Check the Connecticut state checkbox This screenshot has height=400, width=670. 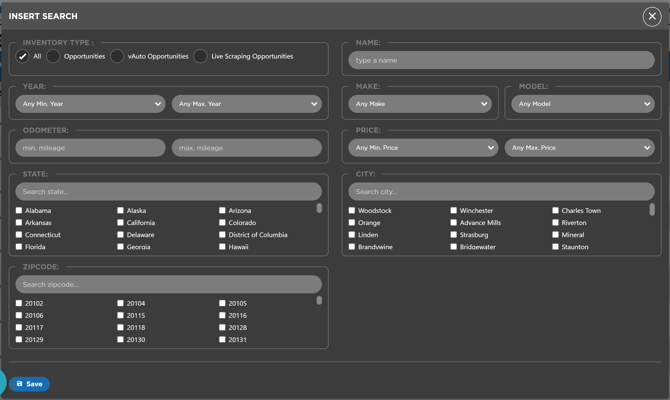[x=19, y=235]
